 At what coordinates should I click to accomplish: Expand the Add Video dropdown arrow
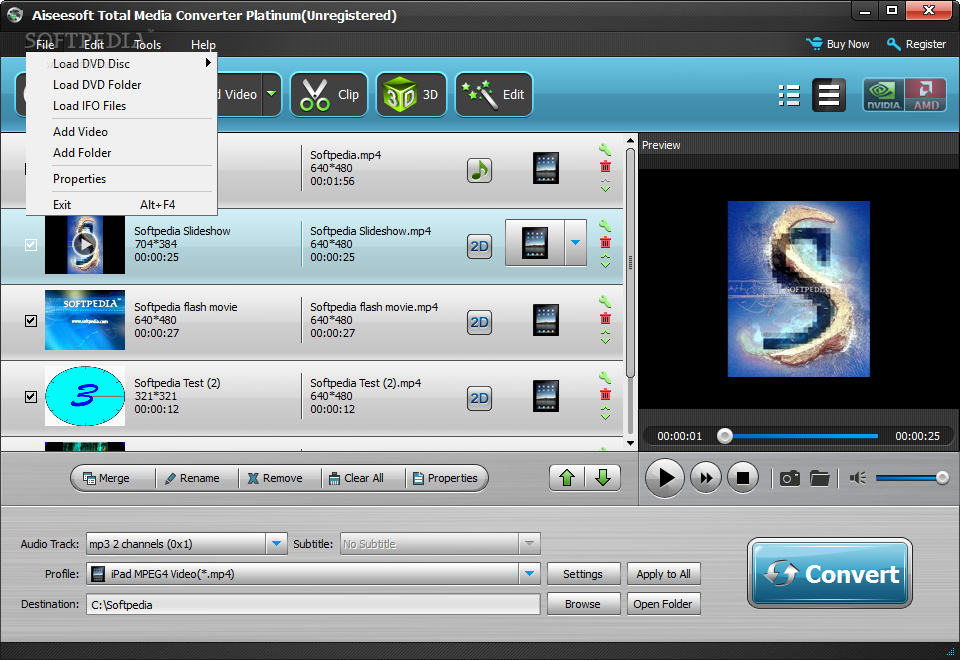pos(272,94)
